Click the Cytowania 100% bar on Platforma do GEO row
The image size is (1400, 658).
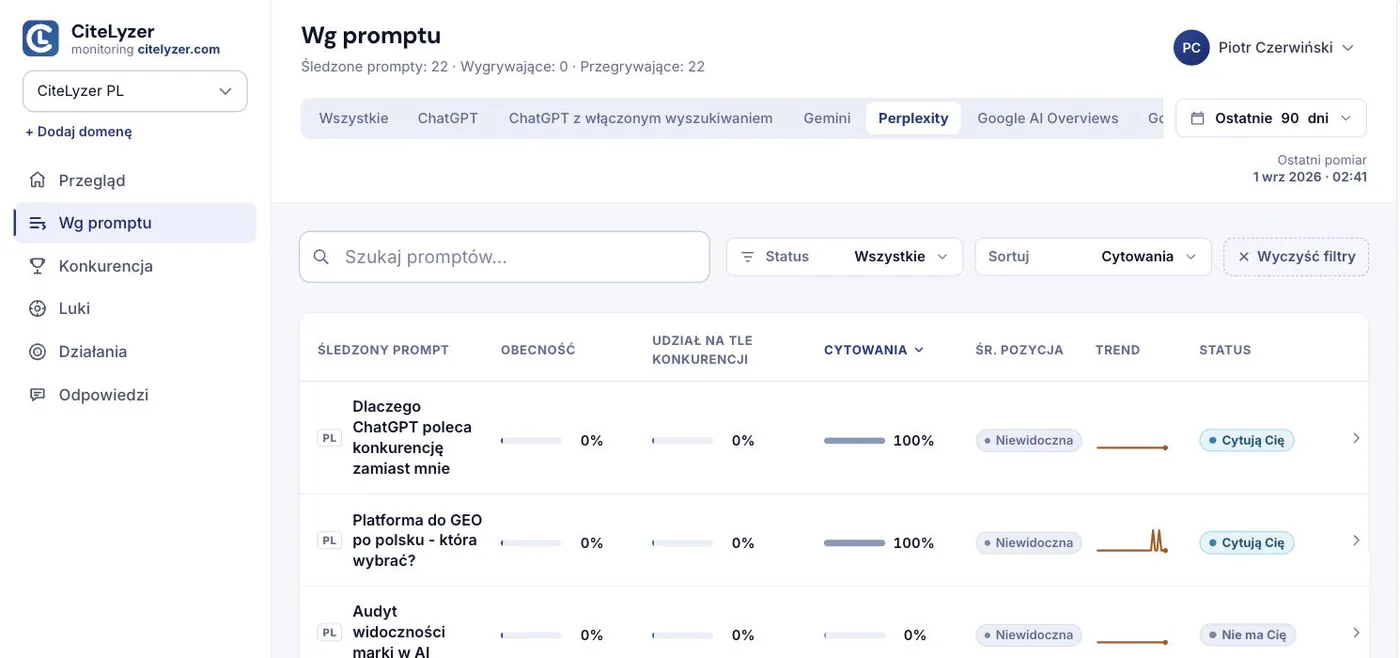[x=855, y=543]
